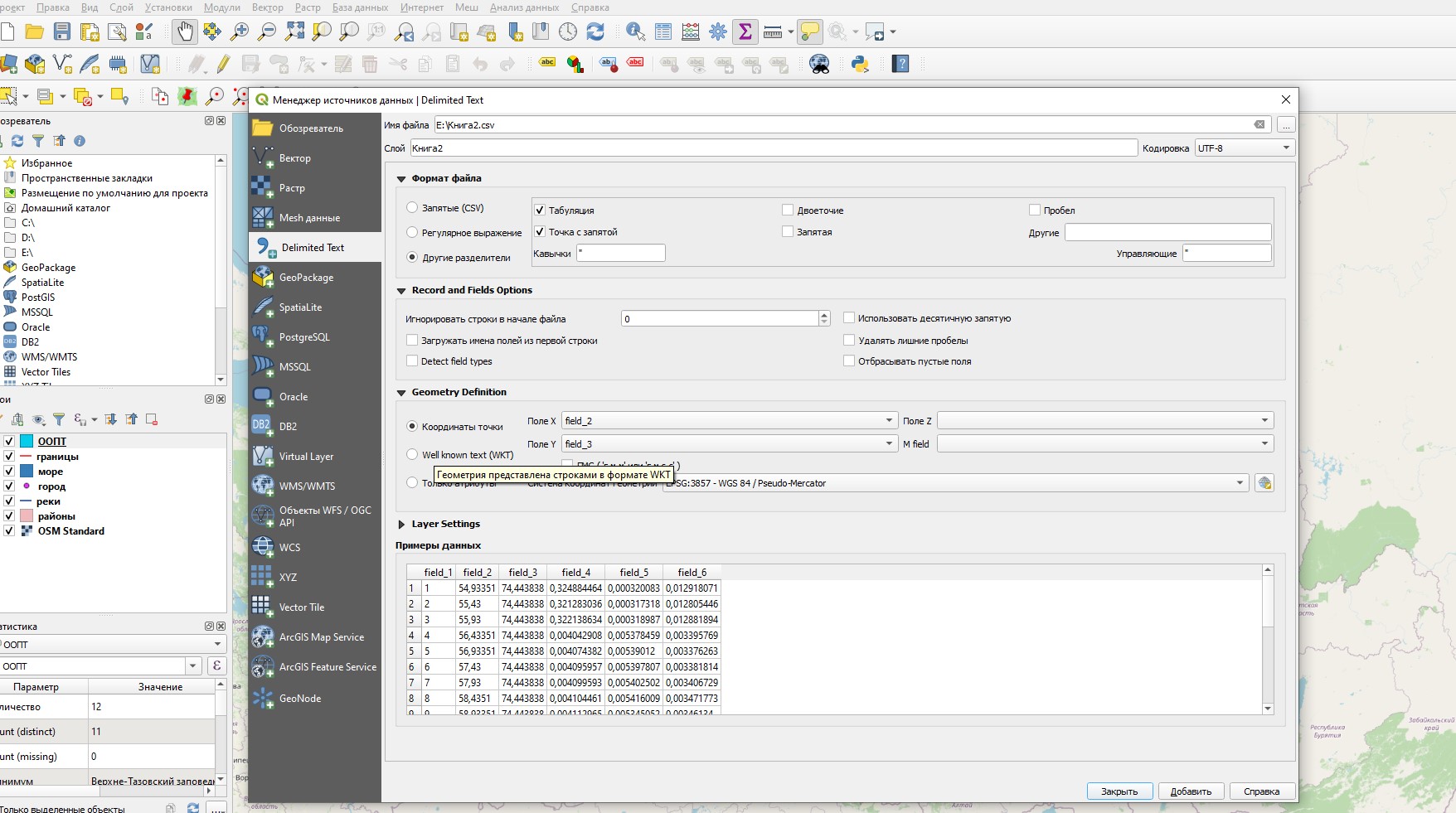The width and height of the screenshot is (1456, 813).
Task: Click the Save Project icon in toolbar
Action: [x=62, y=32]
